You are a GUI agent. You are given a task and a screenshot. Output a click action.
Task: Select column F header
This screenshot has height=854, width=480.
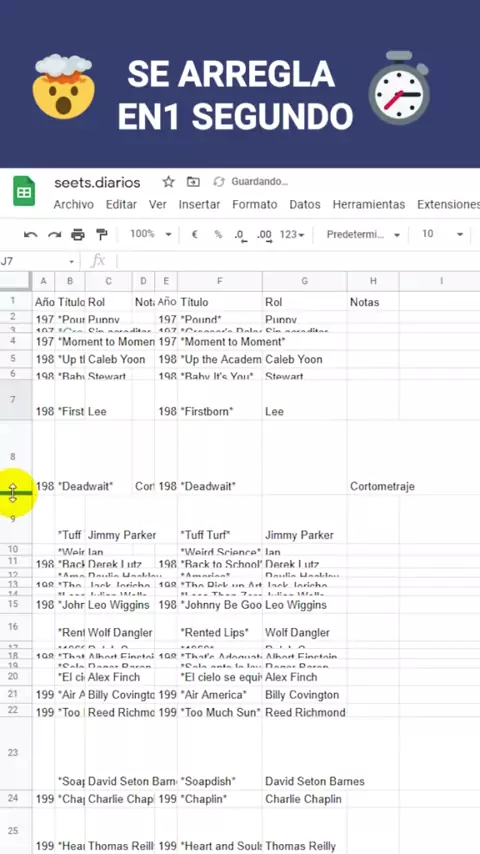(220, 281)
